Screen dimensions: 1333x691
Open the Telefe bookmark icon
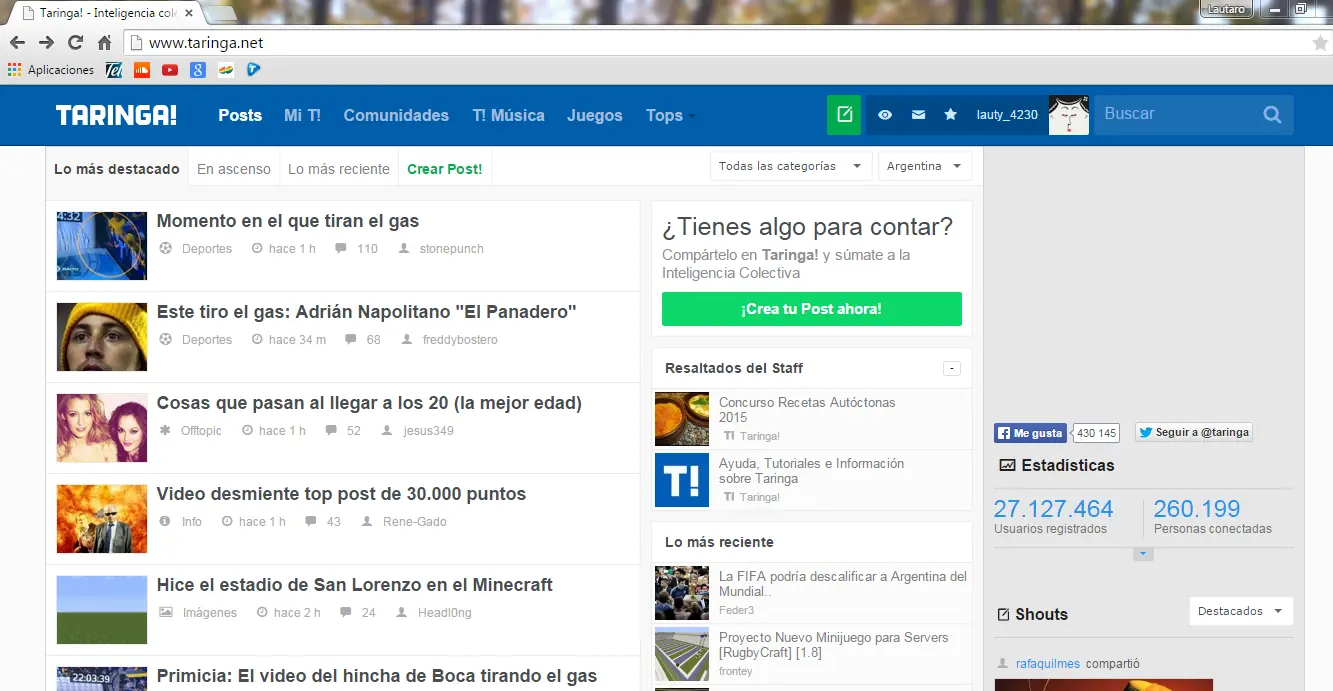click(x=114, y=70)
